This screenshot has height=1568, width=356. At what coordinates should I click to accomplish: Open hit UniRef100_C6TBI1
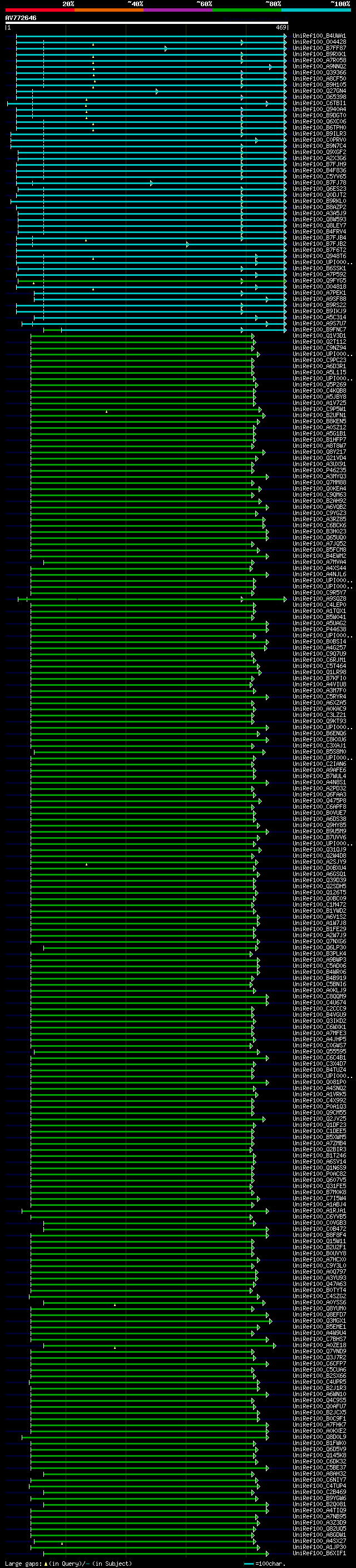(x=319, y=103)
